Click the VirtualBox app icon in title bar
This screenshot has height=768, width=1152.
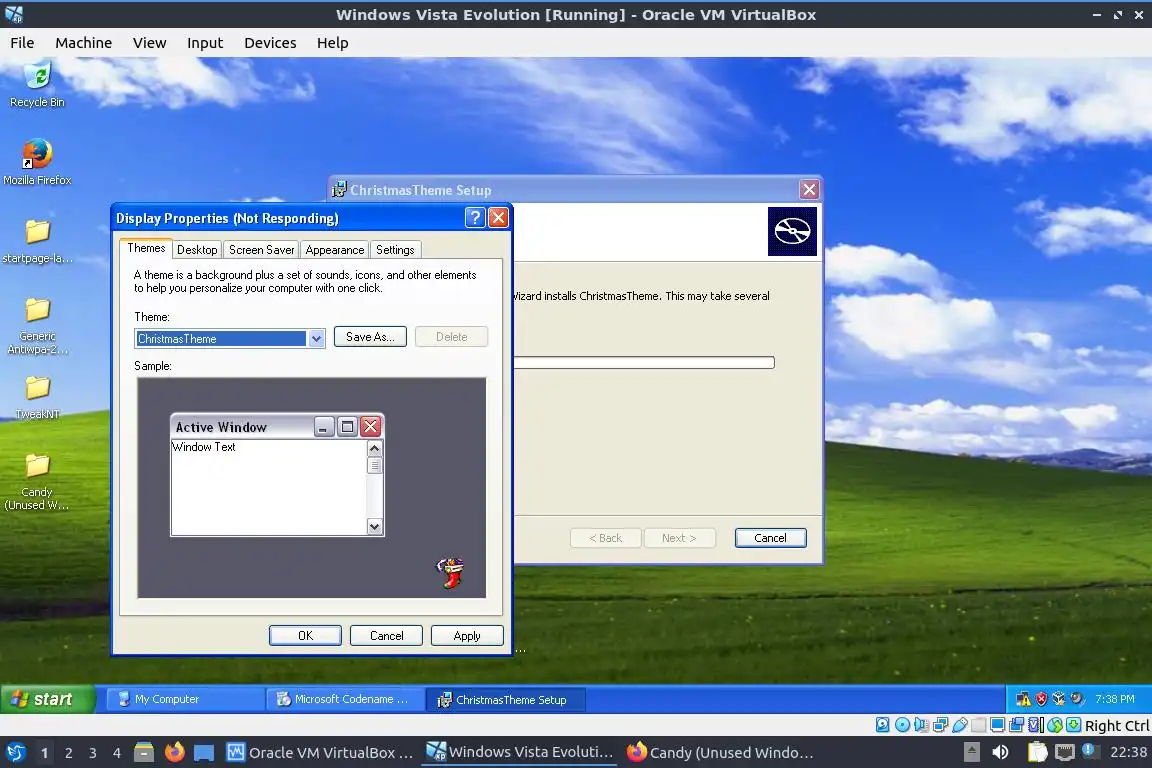[15, 14]
